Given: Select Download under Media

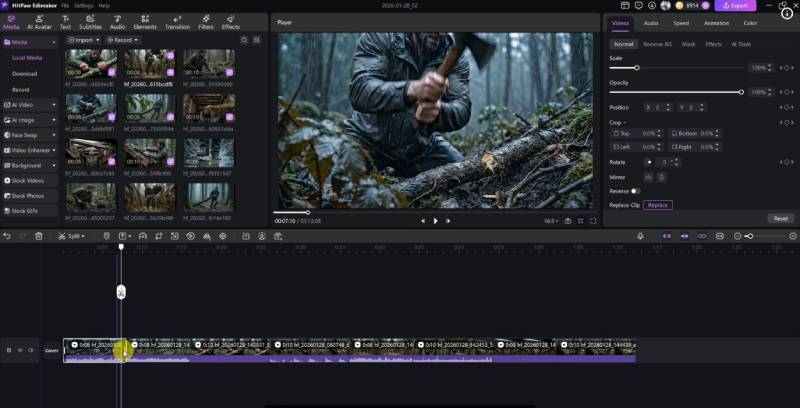Looking at the screenshot, I should click(24, 74).
